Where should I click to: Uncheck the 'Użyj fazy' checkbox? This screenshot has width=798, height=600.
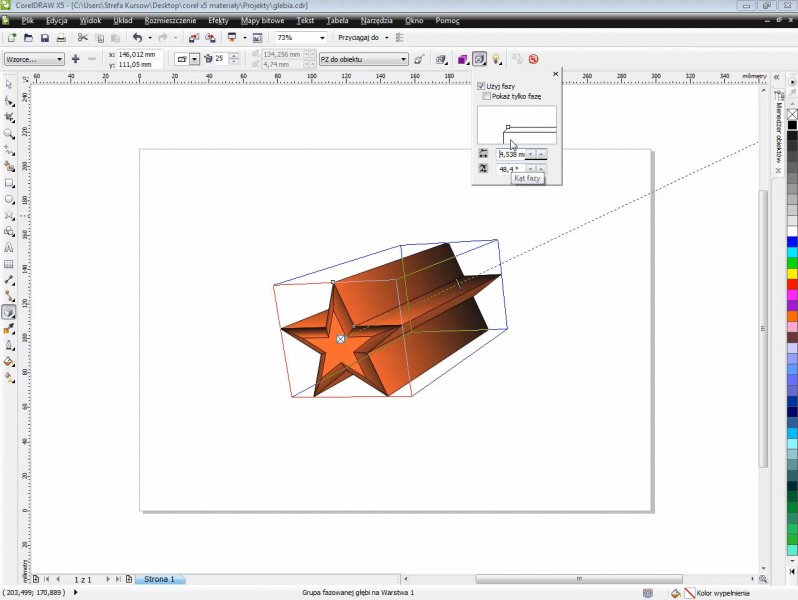[481, 87]
